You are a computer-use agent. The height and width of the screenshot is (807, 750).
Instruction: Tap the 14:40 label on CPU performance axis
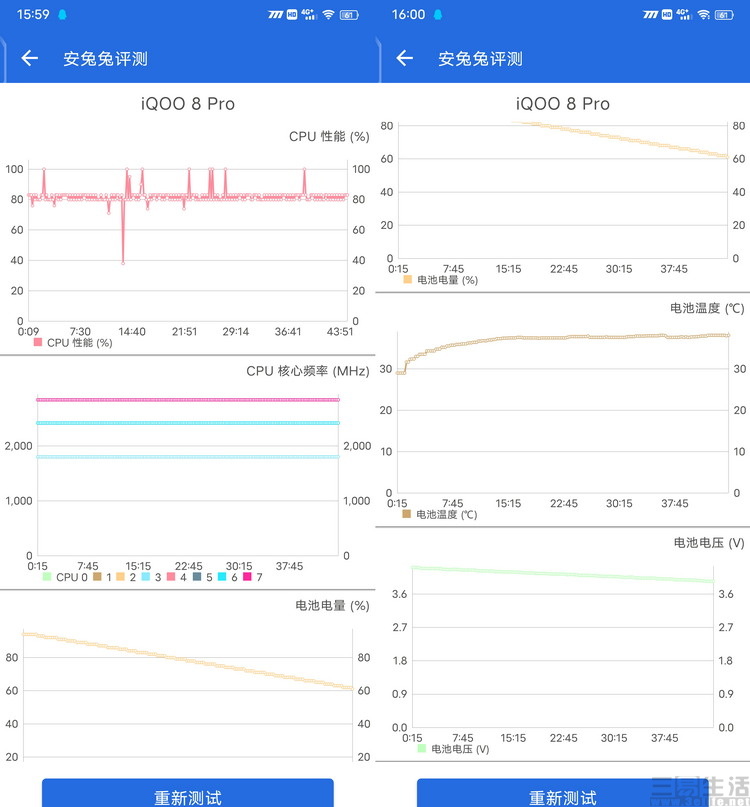coord(132,331)
